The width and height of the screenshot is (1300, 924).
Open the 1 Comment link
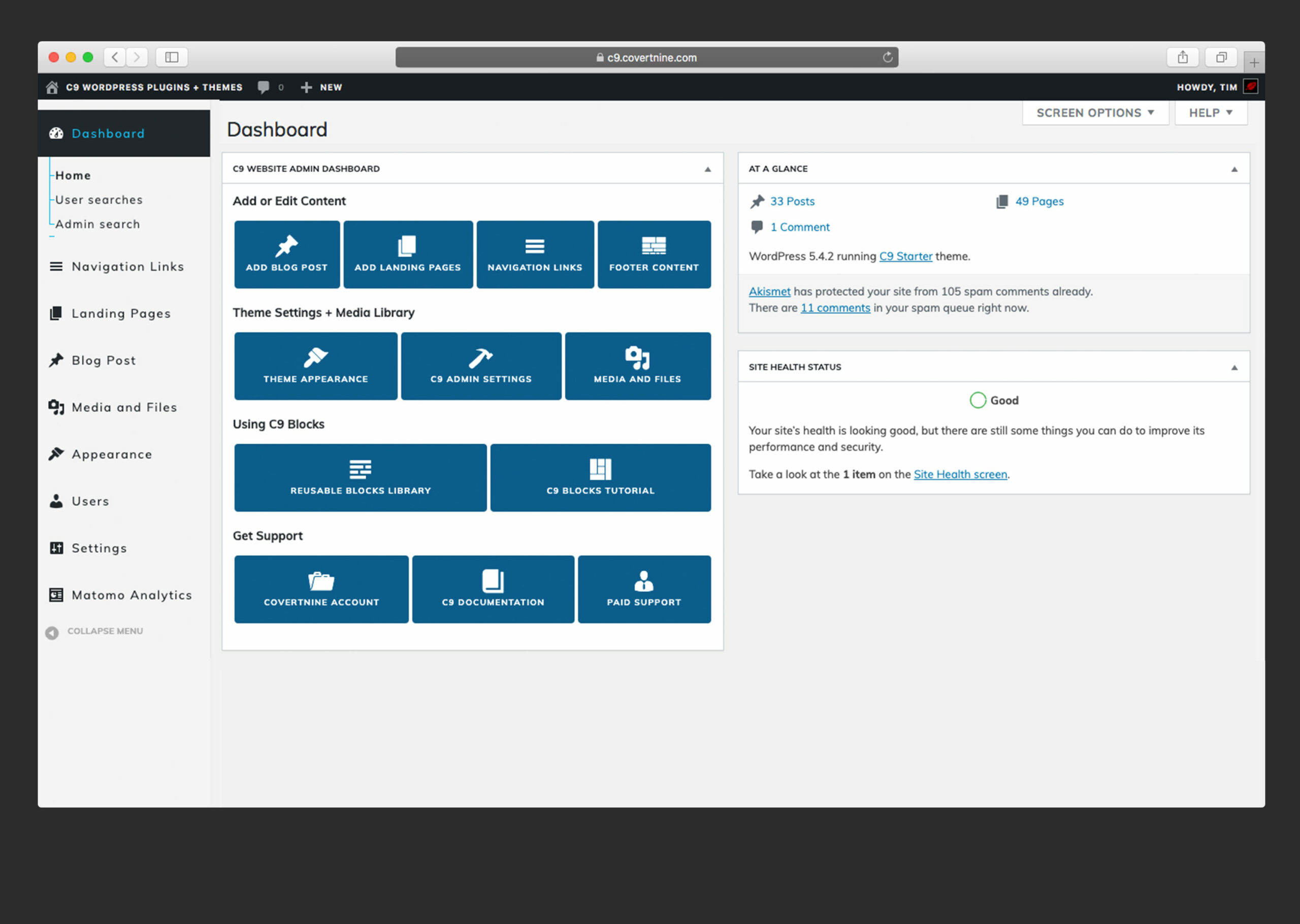coord(800,227)
